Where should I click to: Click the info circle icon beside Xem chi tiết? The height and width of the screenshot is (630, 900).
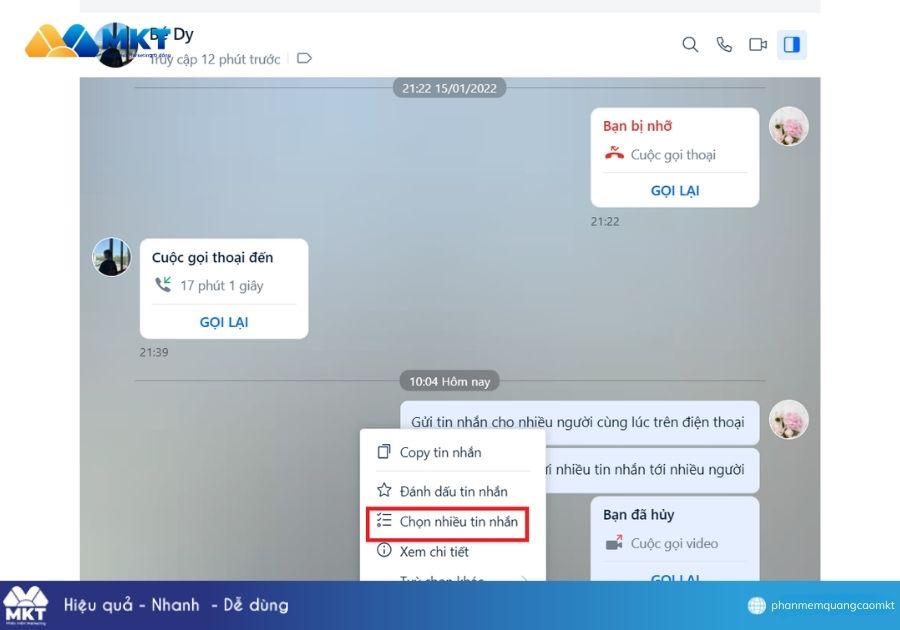pos(383,551)
